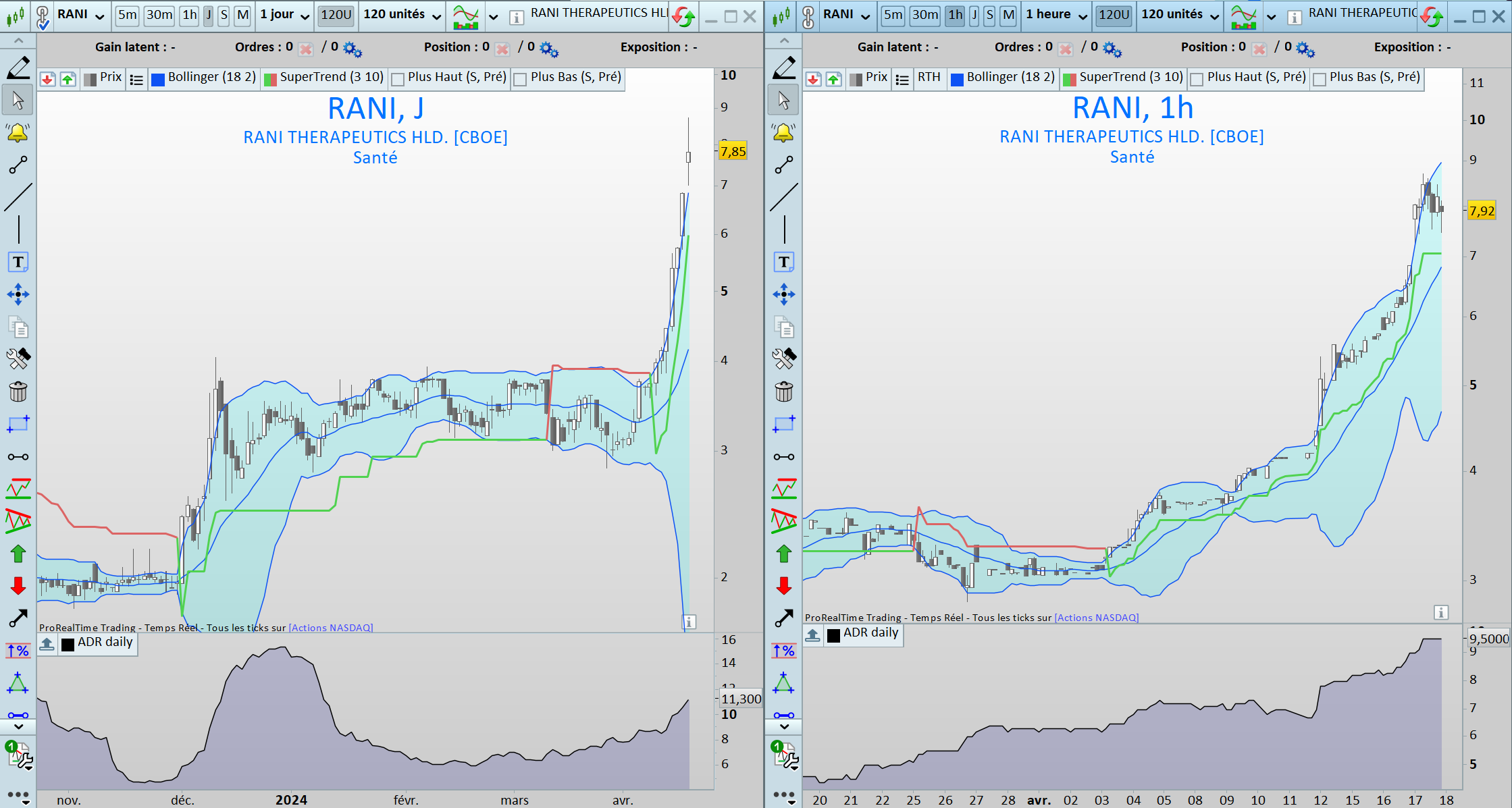1512x808 pixels.
Task: Open the hammer and wrench settings in right sidebar
Action: coord(784,358)
